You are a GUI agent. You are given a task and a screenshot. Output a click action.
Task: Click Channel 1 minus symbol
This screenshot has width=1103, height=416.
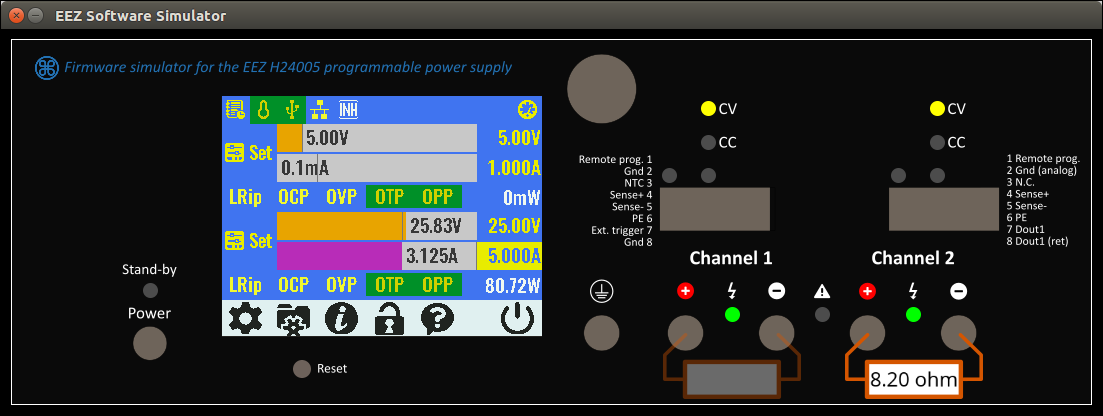click(777, 291)
